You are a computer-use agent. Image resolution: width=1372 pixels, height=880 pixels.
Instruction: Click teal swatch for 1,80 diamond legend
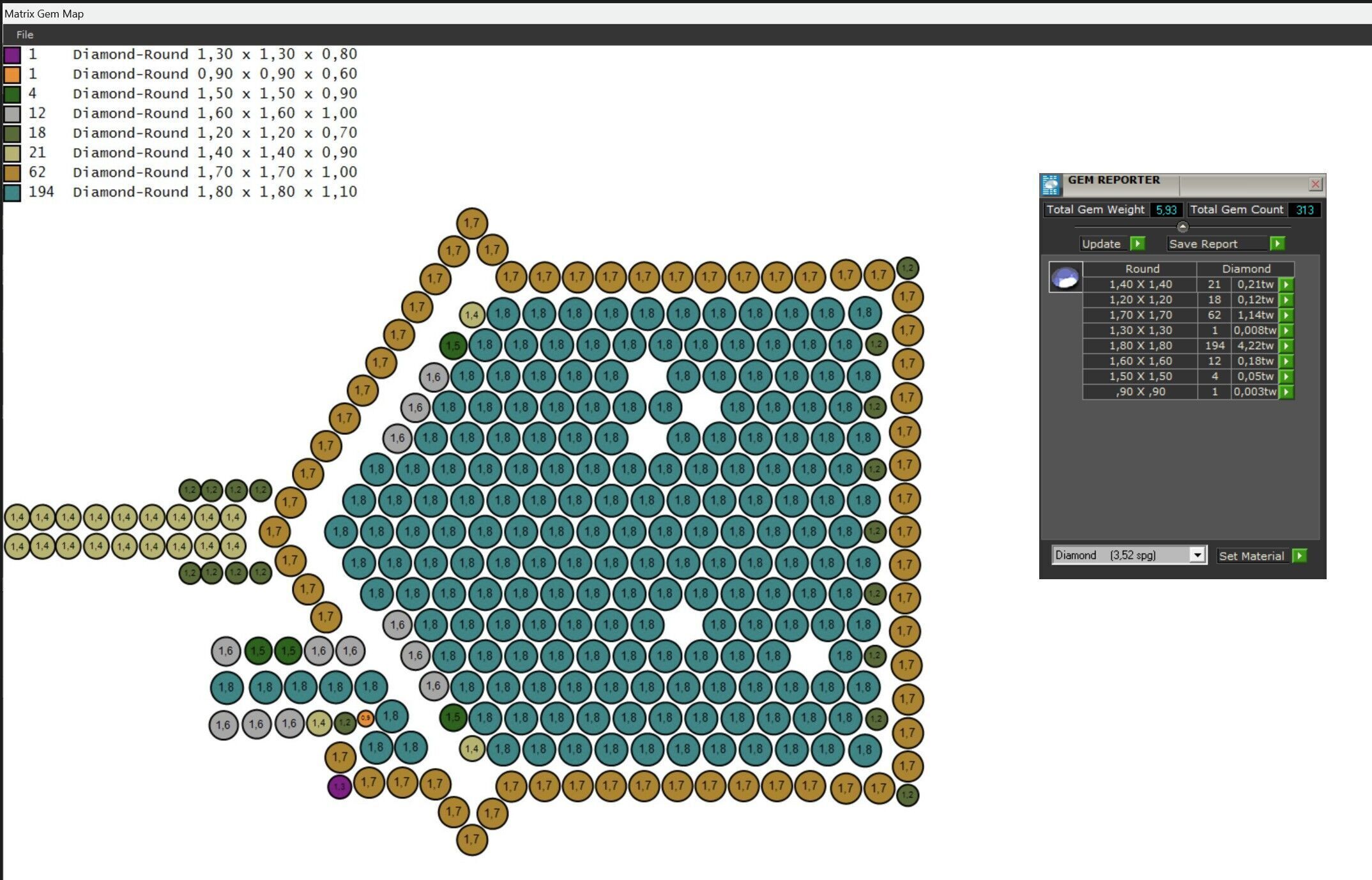pos(12,192)
